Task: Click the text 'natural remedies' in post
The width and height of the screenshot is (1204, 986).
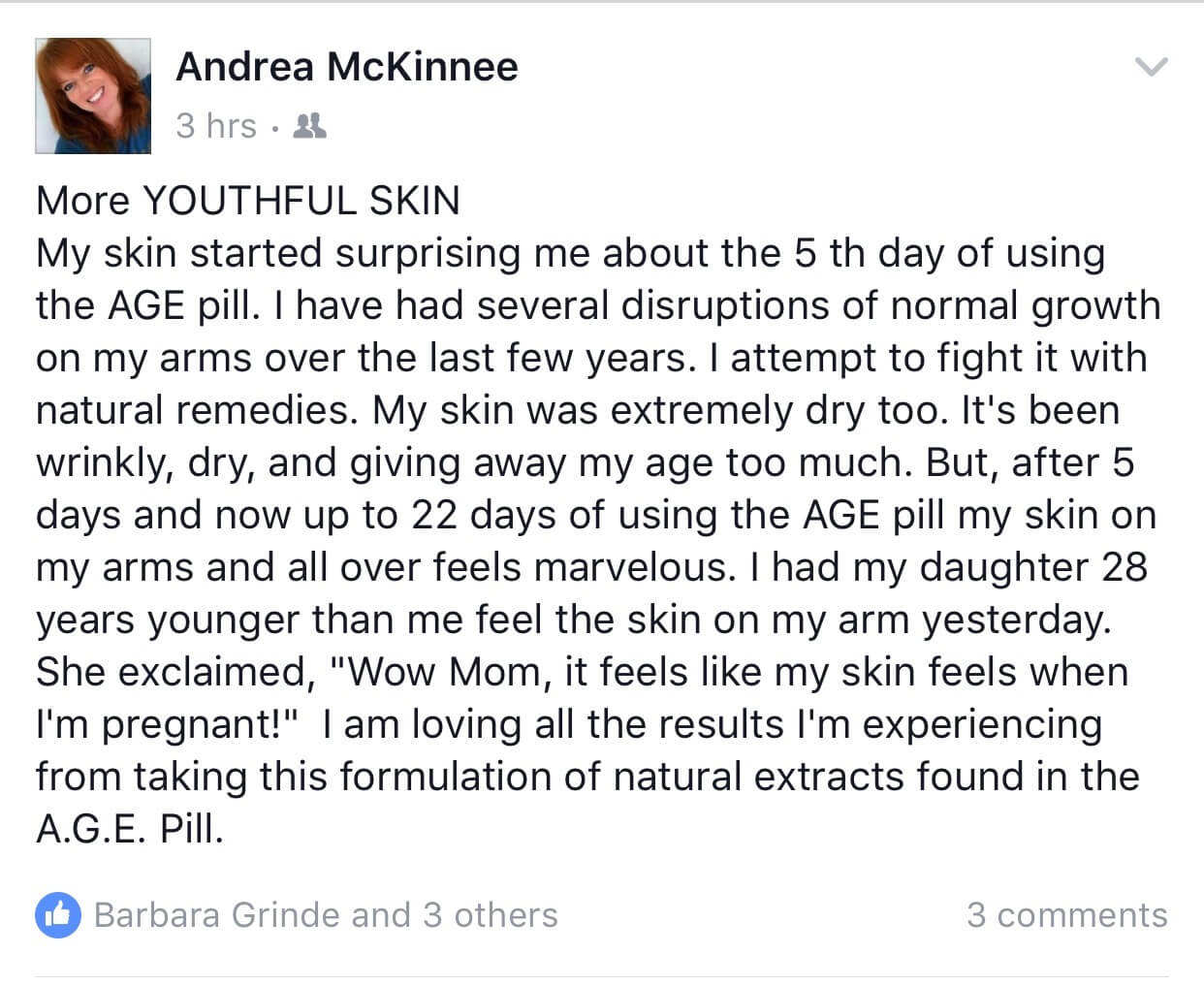Action: click(193, 411)
